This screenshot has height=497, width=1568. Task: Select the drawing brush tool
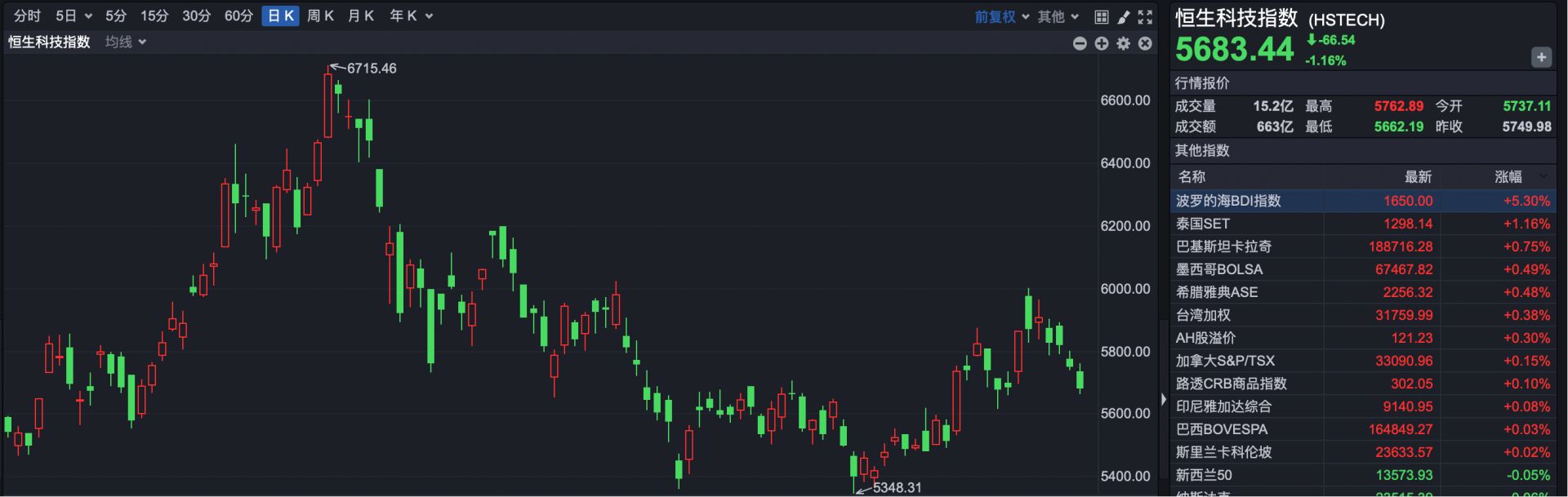click(1124, 16)
